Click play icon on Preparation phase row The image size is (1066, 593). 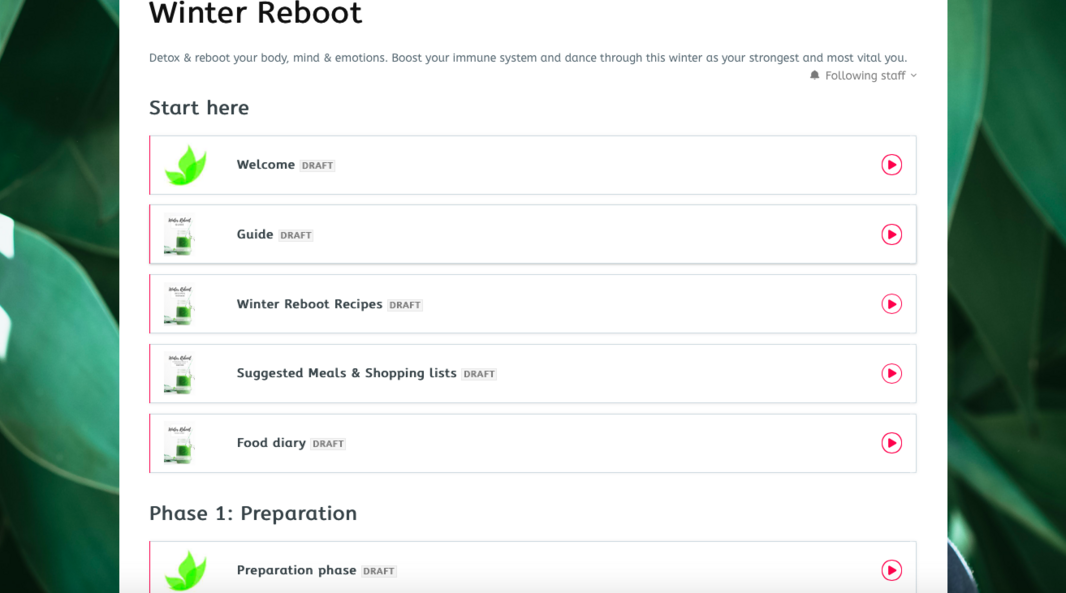[891, 570]
